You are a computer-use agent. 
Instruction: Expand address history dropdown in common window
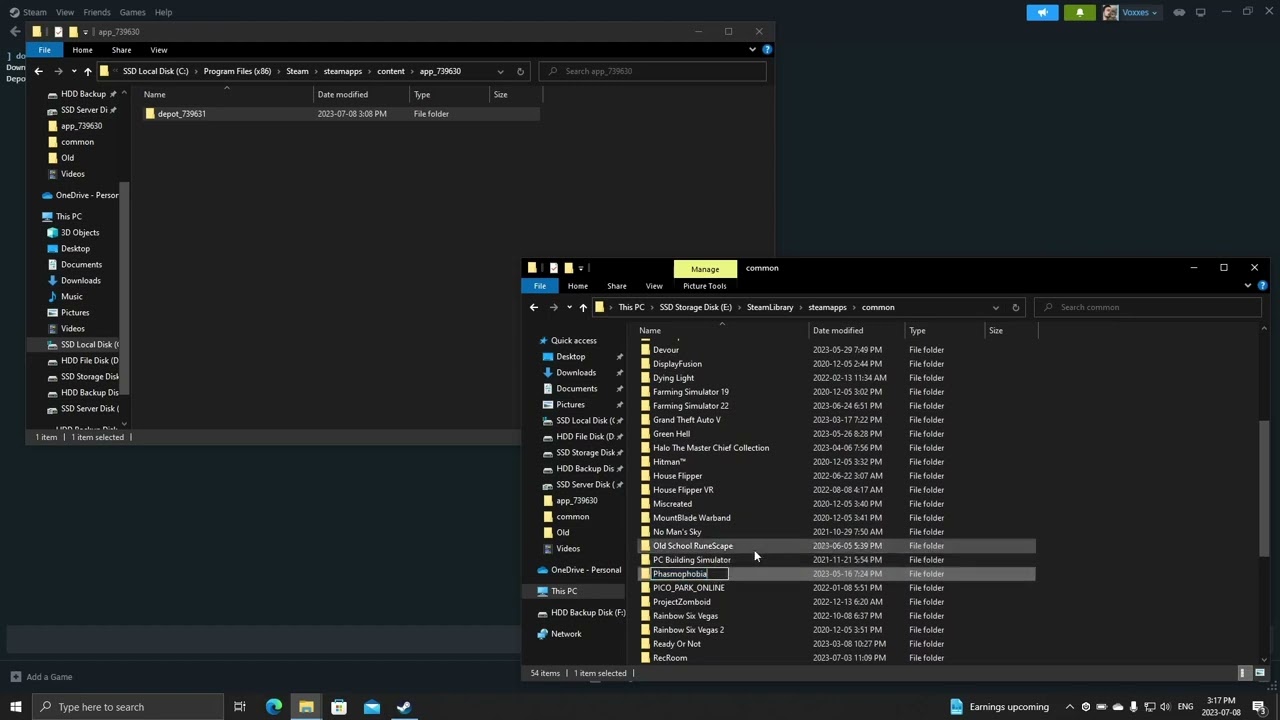click(x=995, y=307)
